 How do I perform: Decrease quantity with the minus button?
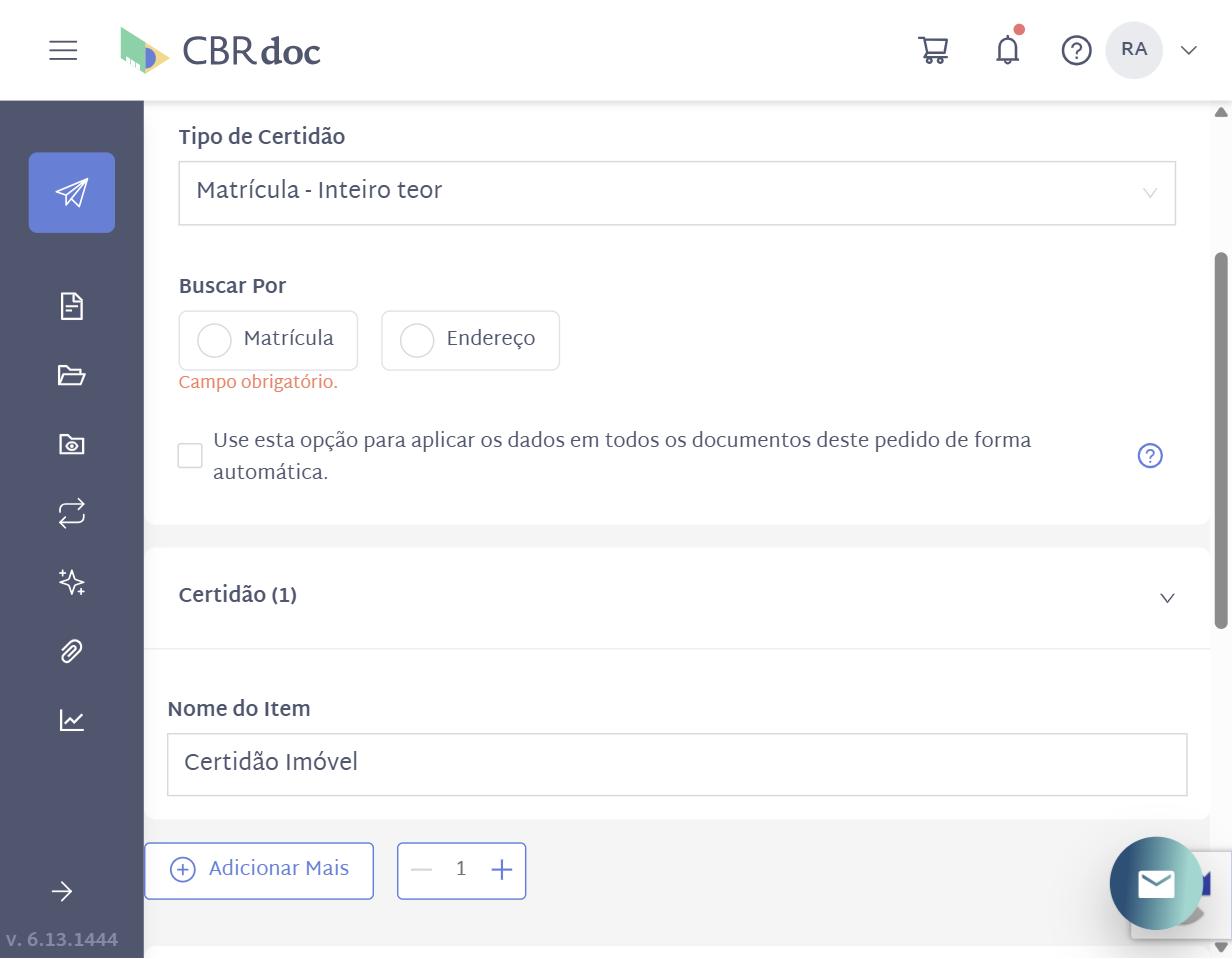point(421,870)
